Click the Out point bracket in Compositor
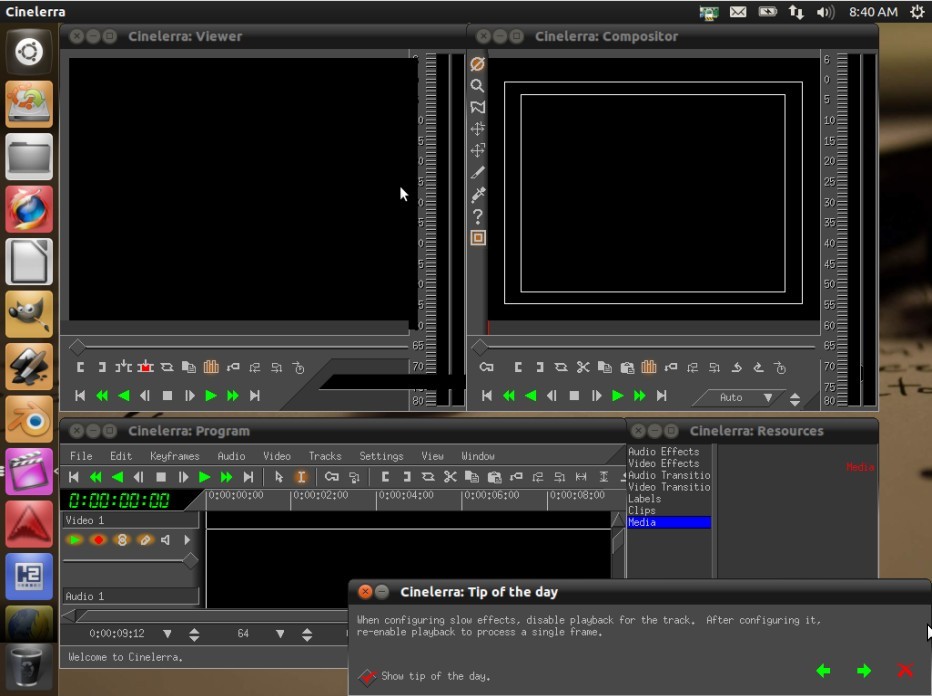 540,367
